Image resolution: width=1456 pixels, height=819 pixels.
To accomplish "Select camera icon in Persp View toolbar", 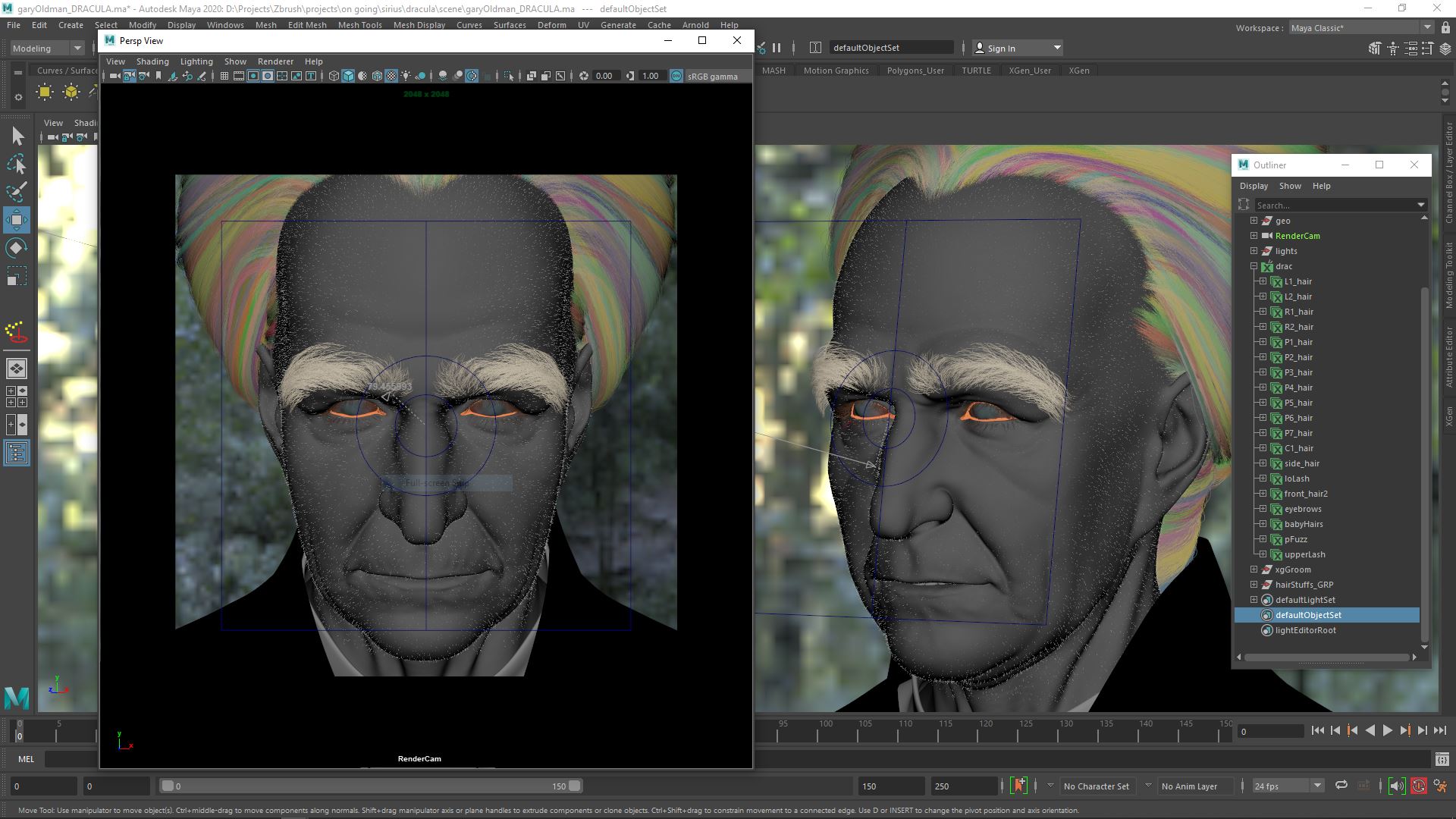I will (114, 76).
